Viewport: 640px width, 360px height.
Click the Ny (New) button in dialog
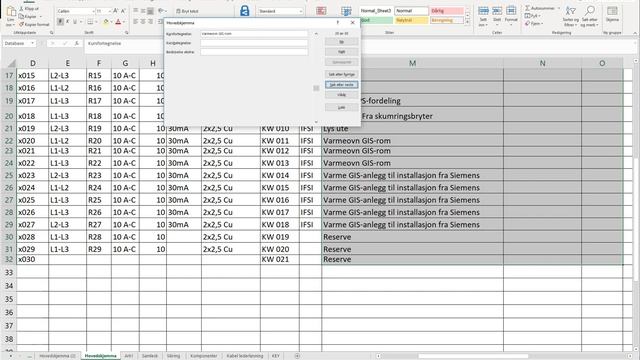pos(342,42)
